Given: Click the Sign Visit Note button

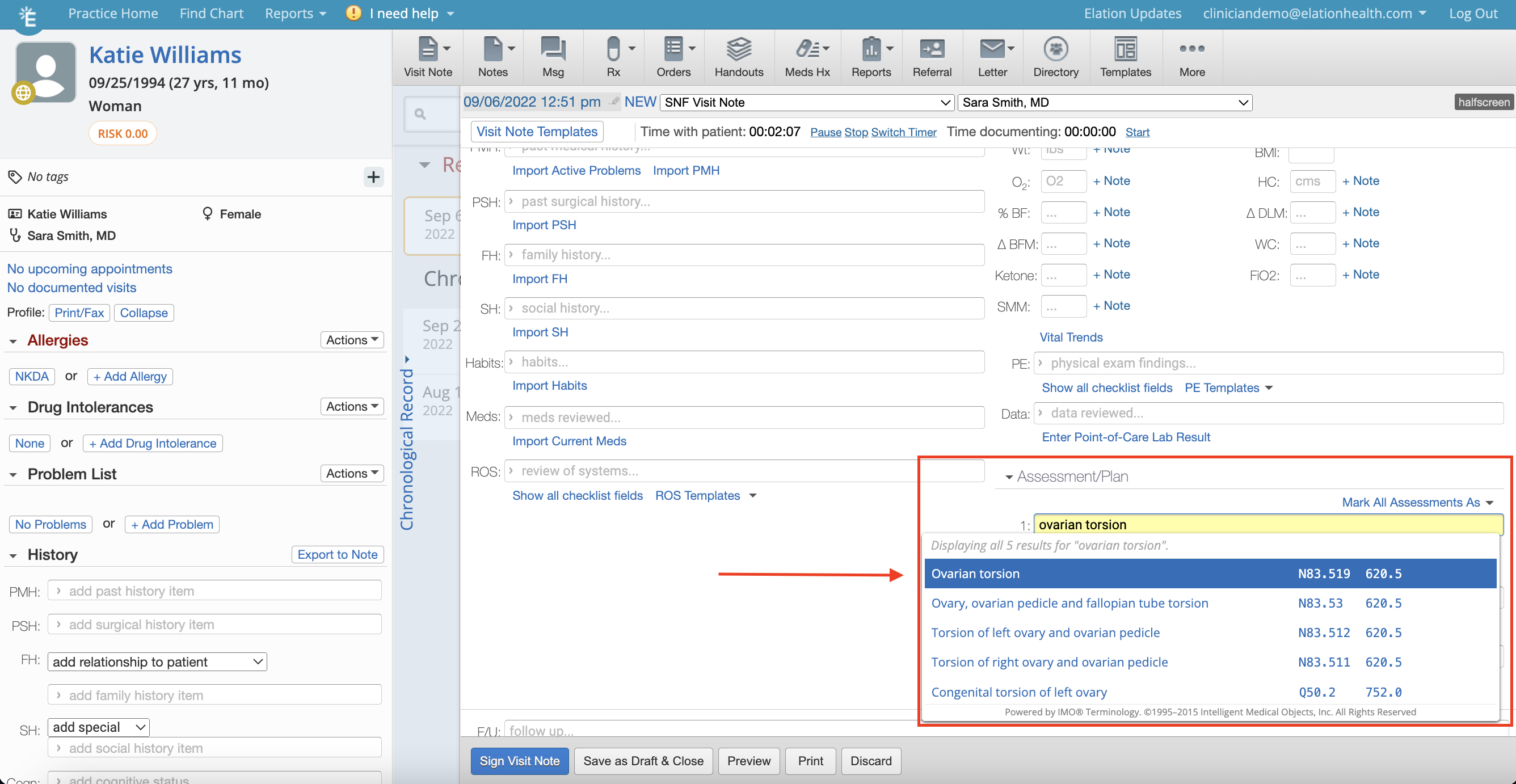Looking at the screenshot, I should [519, 760].
